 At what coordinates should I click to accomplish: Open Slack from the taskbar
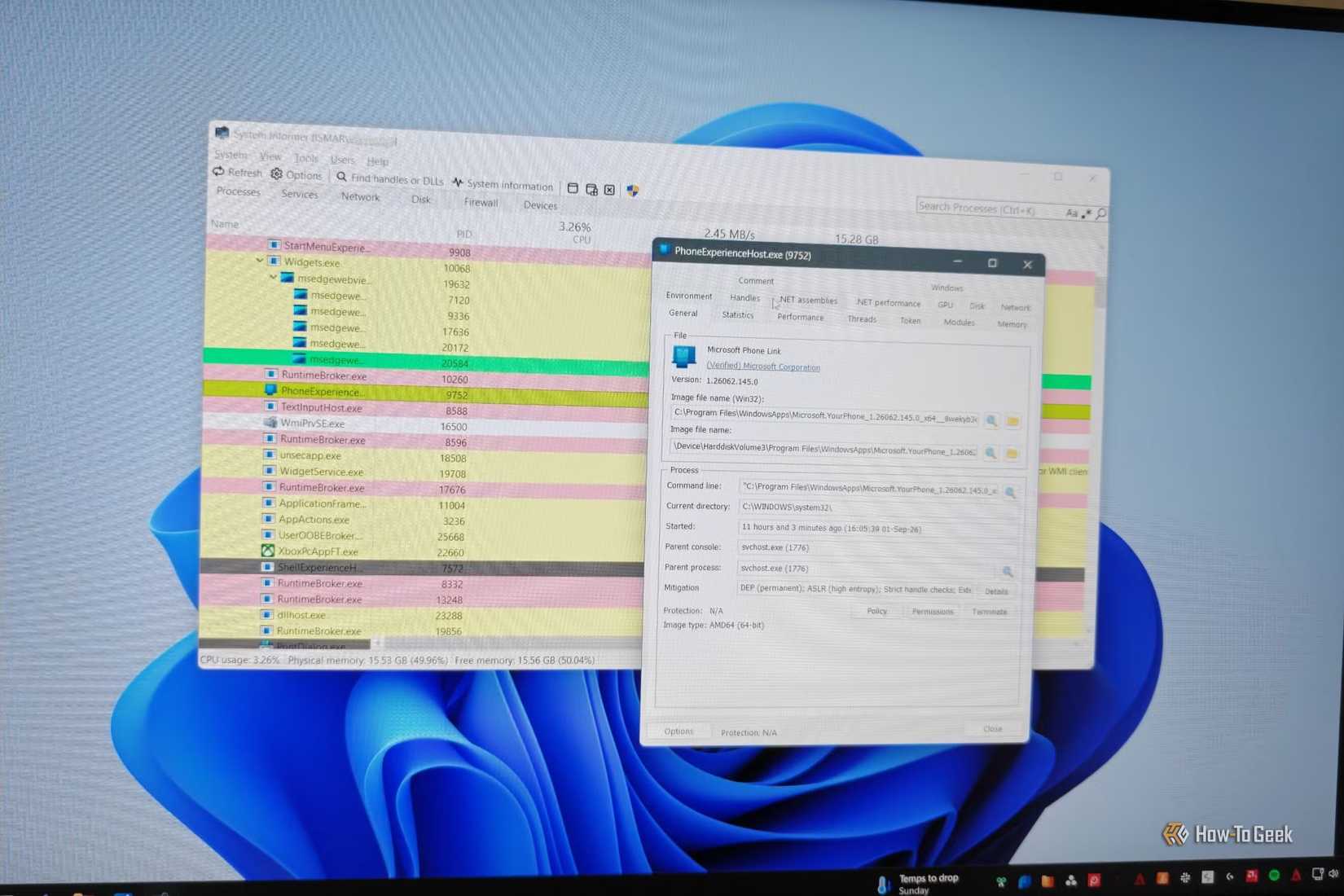(x=1185, y=877)
